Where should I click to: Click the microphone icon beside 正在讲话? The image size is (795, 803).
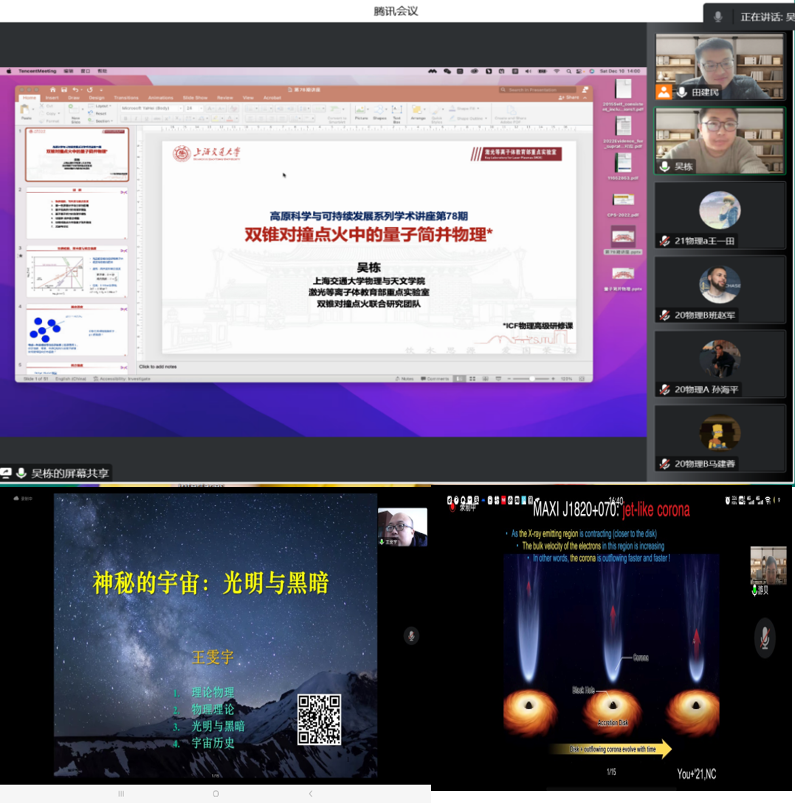coord(718,16)
